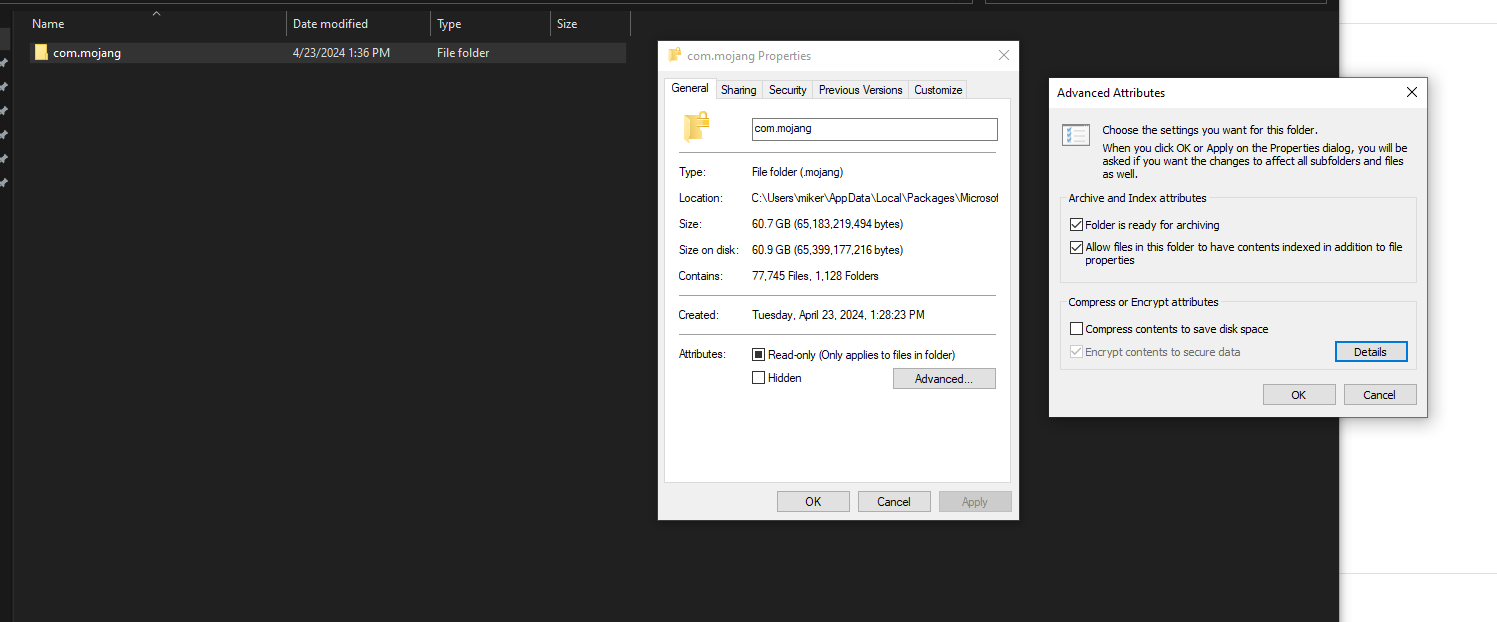Click the File folder (.mojang) type text
Screen dimensions: 1497x622
797,172
